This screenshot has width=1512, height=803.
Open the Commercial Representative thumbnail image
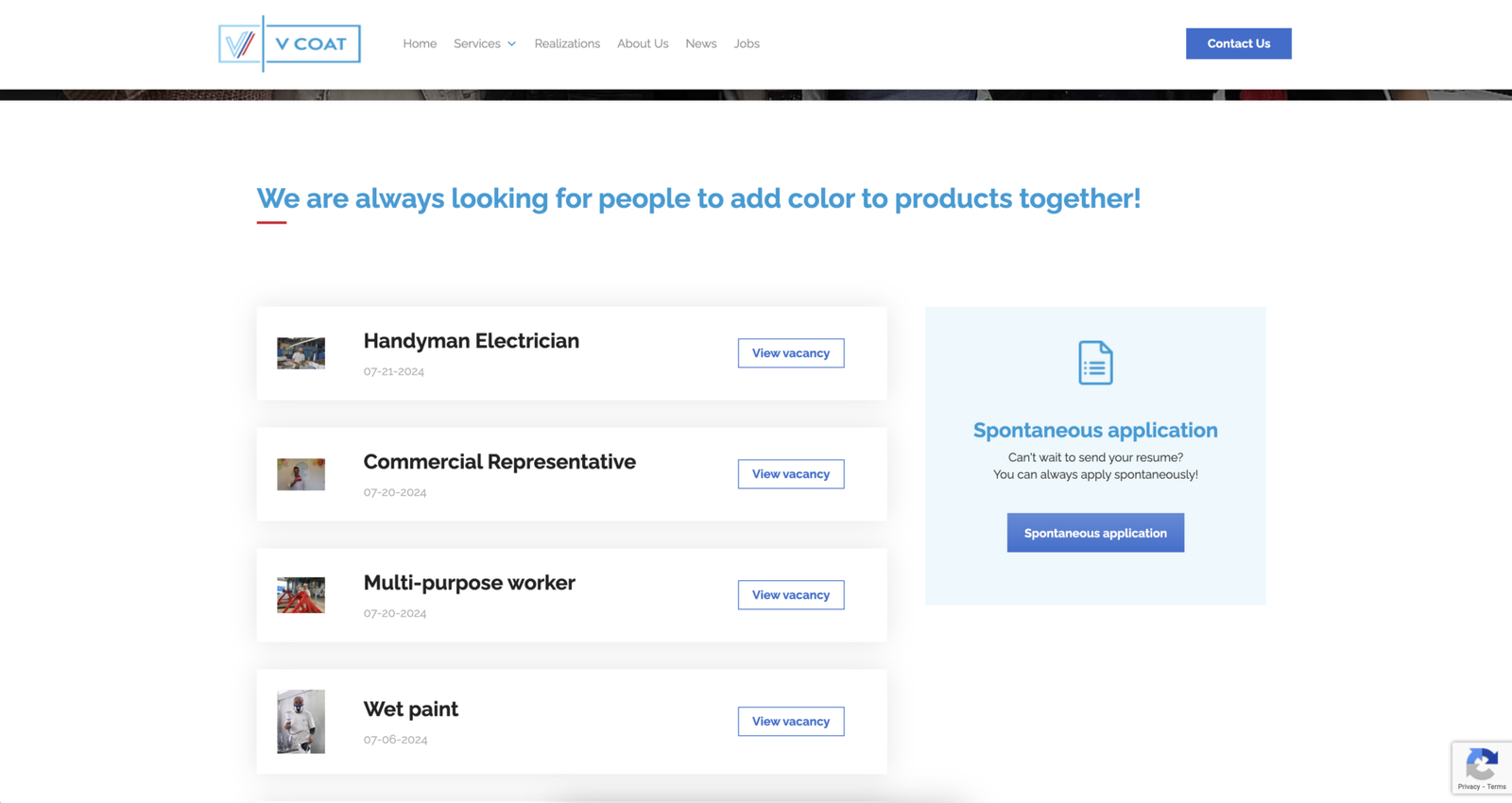click(301, 474)
